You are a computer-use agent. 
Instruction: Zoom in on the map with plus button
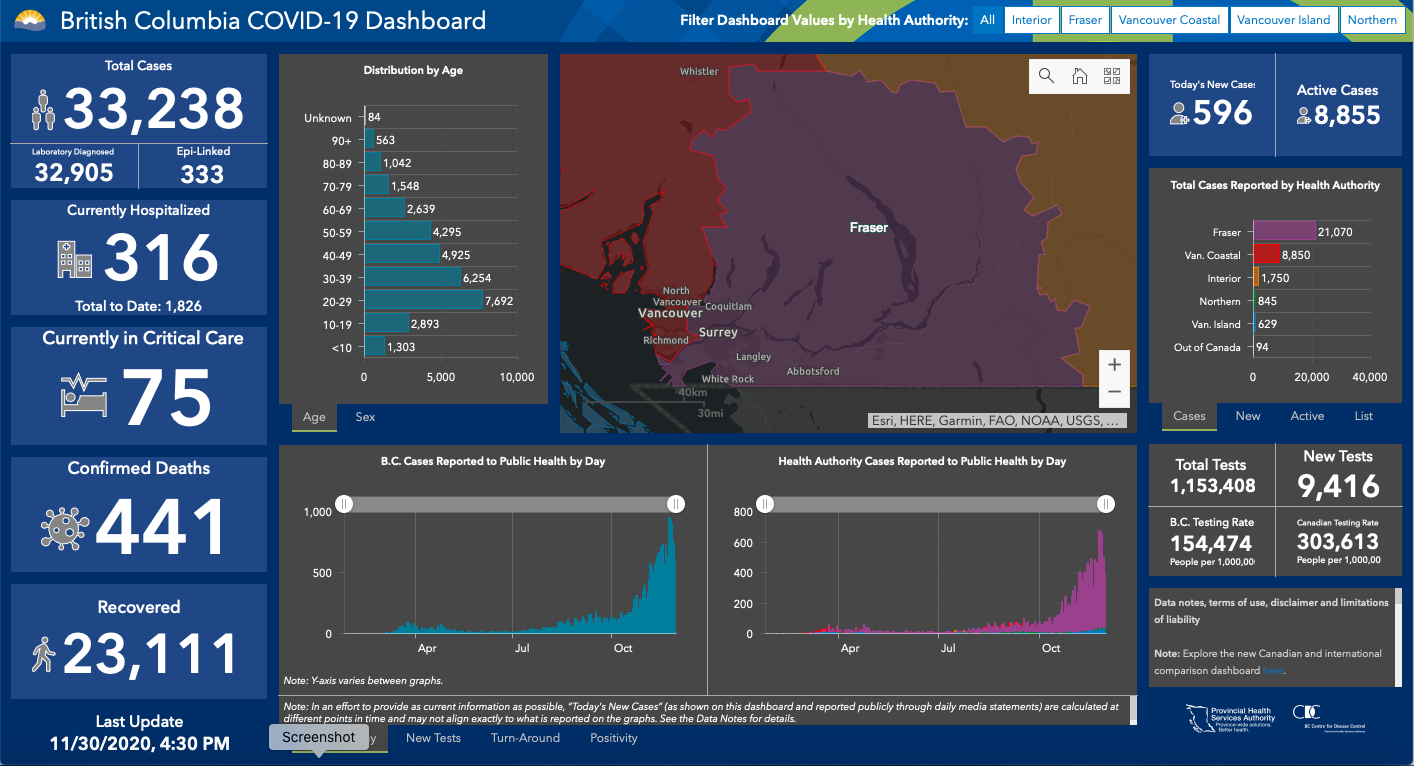[x=1115, y=364]
